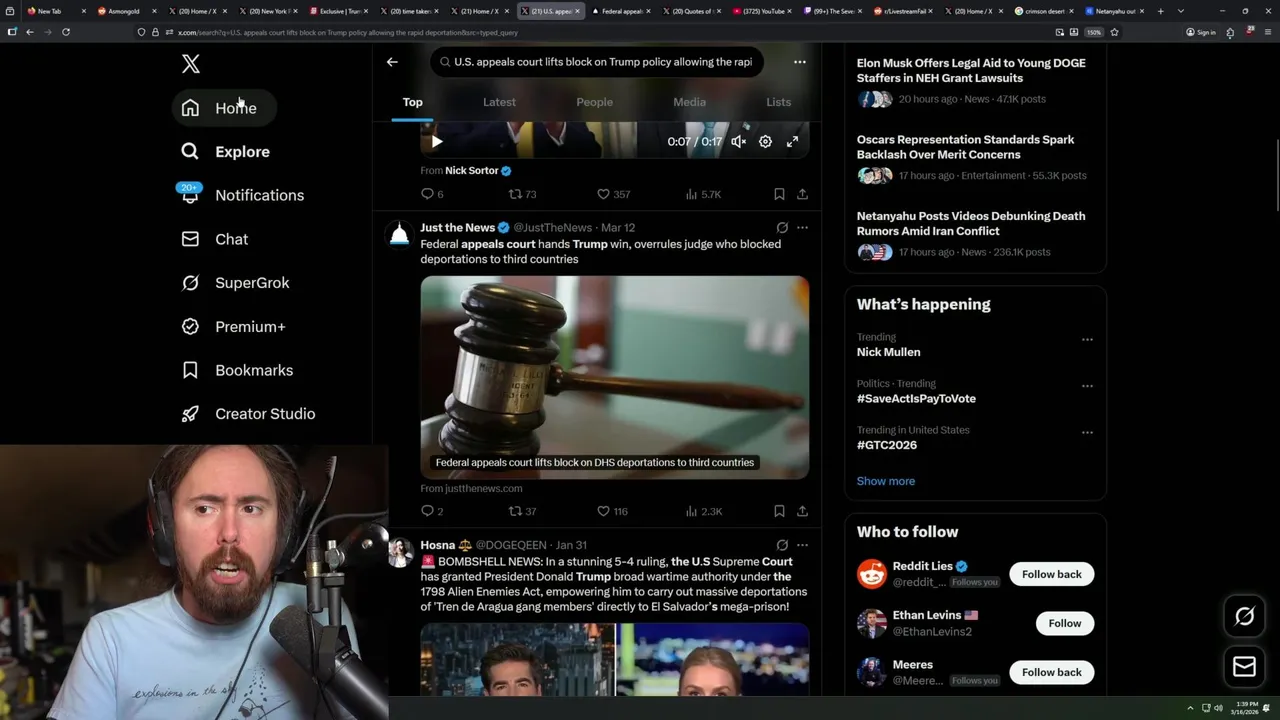The width and height of the screenshot is (1280, 720).
Task: Open Netanyahu Posts Videos story
Action: pos(975,235)
